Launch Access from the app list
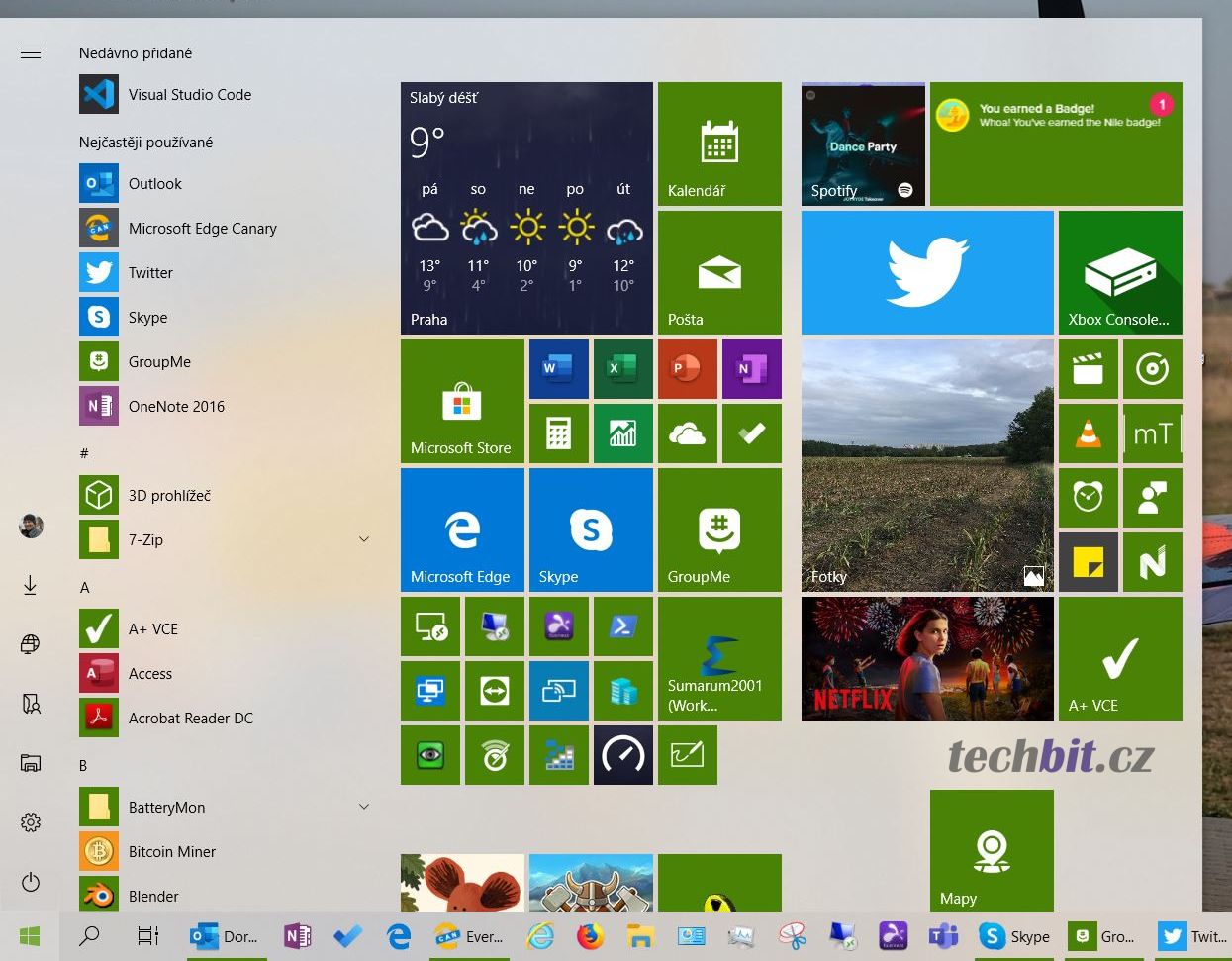 pyautogui.click(x=226, y=674)
